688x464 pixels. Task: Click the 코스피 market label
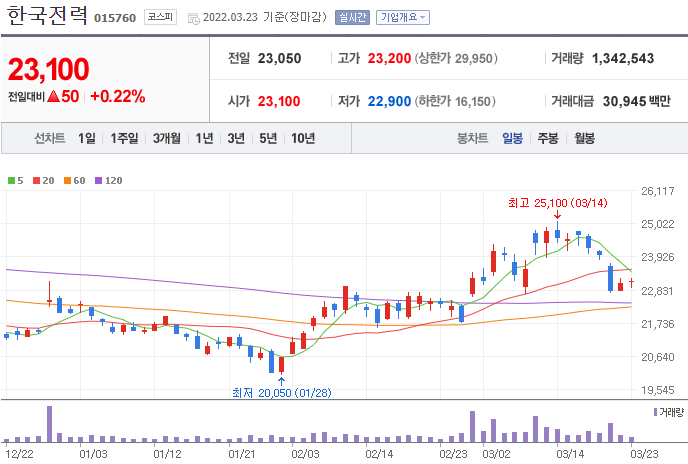tap(160, 17)
